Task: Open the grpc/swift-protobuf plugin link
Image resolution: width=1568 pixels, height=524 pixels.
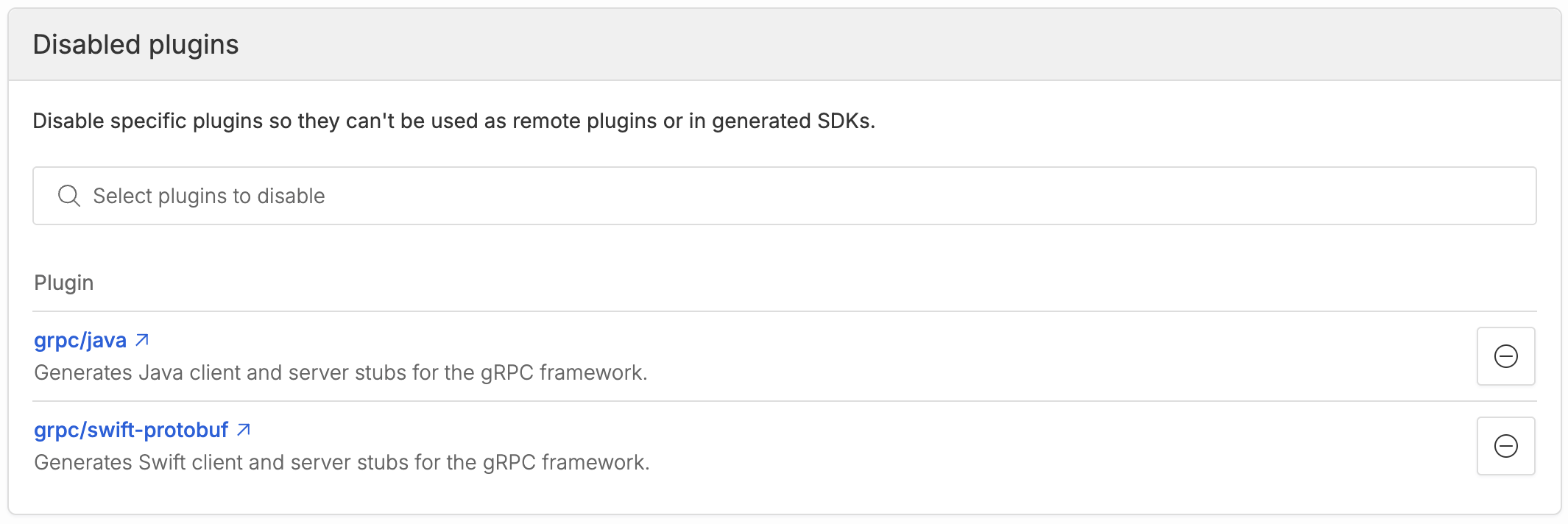Action: [x=131, y=430]
